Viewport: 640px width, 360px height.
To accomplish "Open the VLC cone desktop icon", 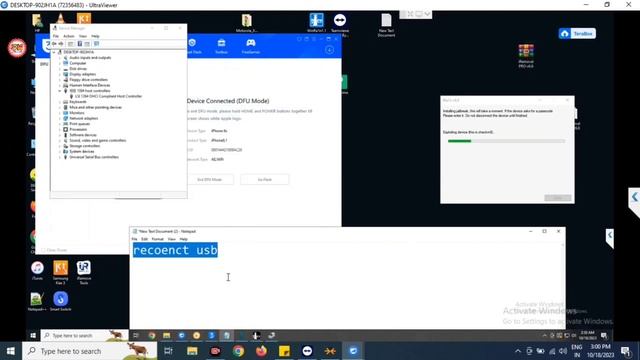I will click(60, 19).
